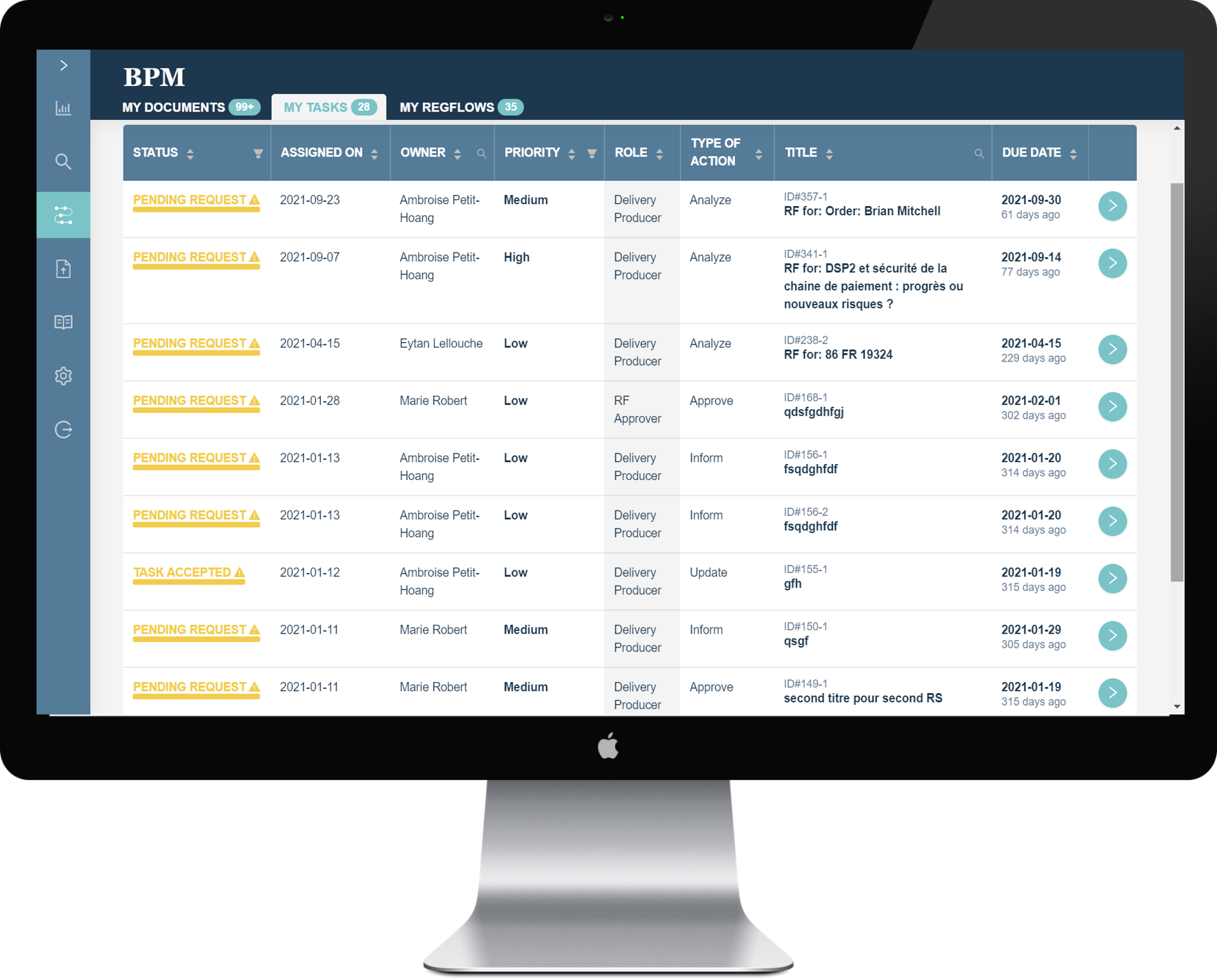
Task: Open task ID#155-1 with its arrow button
Action: pos(1112,579)
